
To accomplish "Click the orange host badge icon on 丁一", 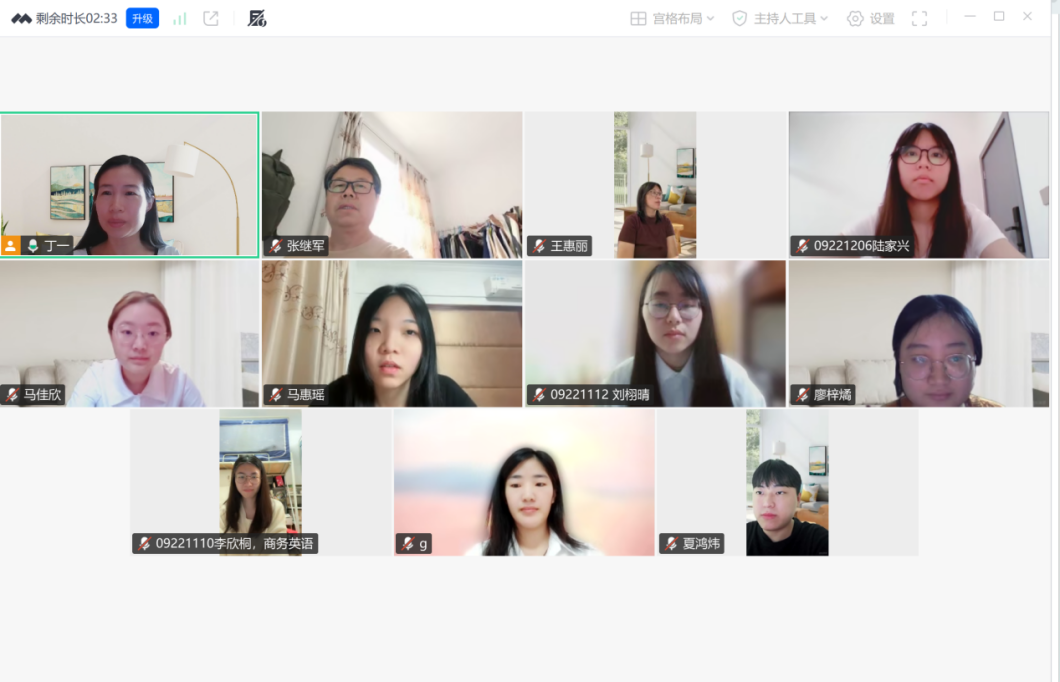I will [11, 246].
